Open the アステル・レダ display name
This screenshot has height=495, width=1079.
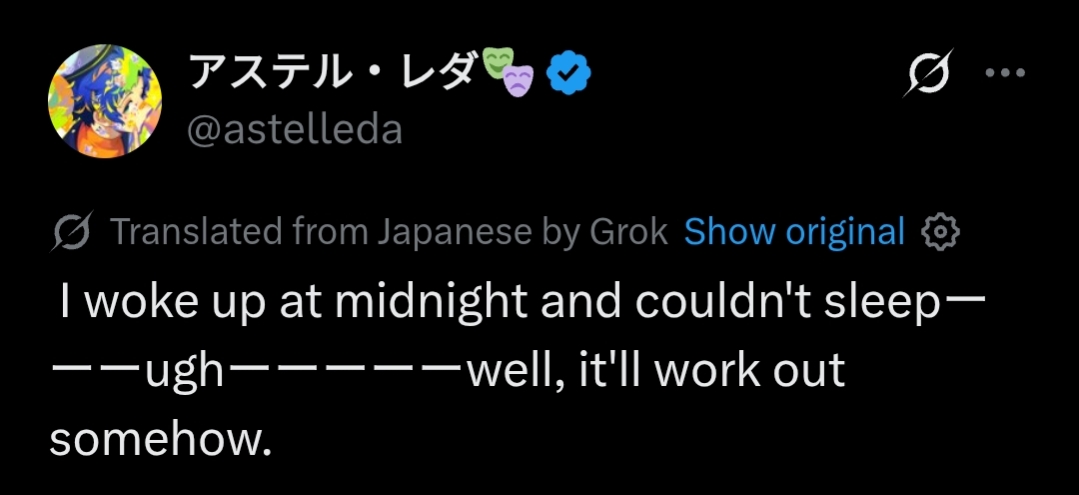click(x=332, y=73)
